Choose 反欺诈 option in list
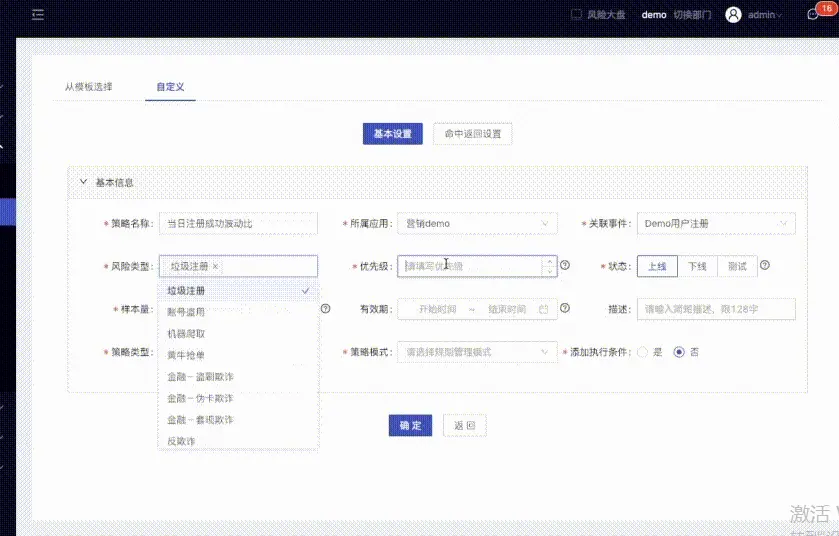Image resolution: width=839 pixels, height=536 pixels. click(238, 441)
